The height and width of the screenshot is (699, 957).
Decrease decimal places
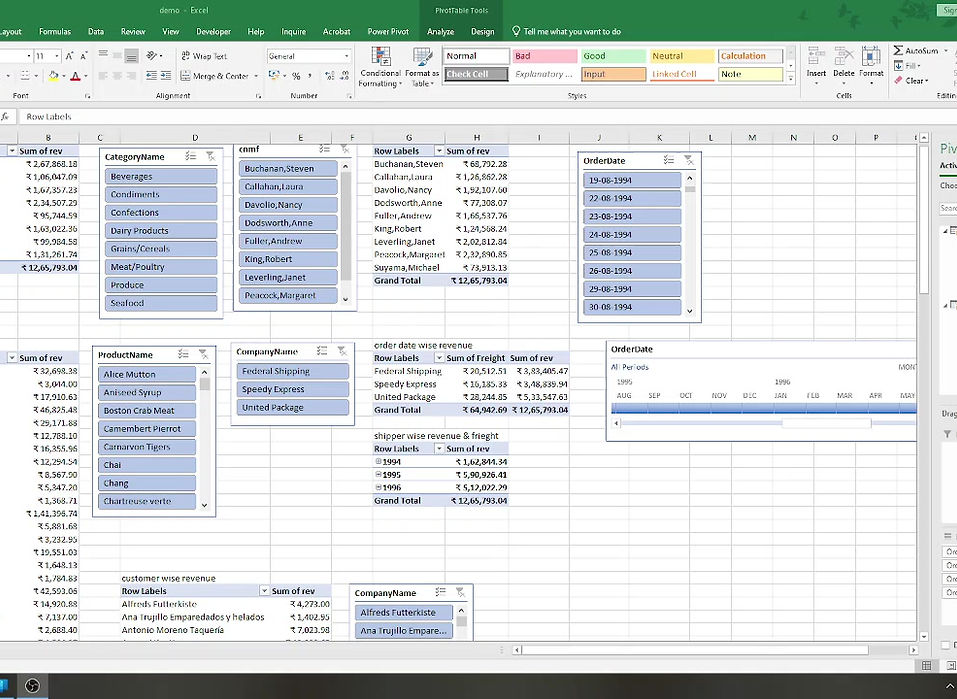344,76
